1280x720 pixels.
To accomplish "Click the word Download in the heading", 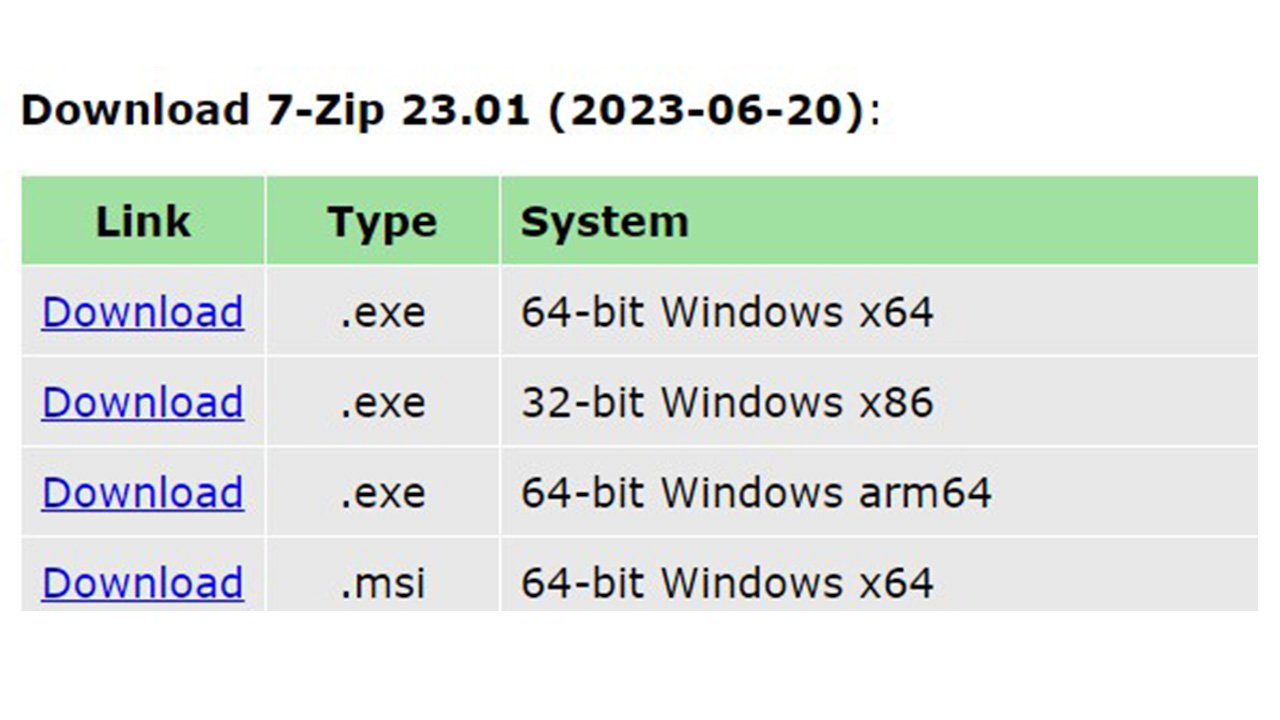I will coord(134,109).
